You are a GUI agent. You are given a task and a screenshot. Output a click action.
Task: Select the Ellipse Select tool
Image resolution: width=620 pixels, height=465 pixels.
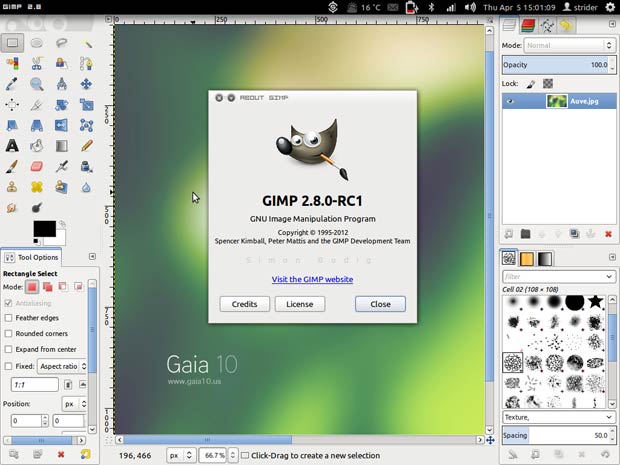pos(37,43)
